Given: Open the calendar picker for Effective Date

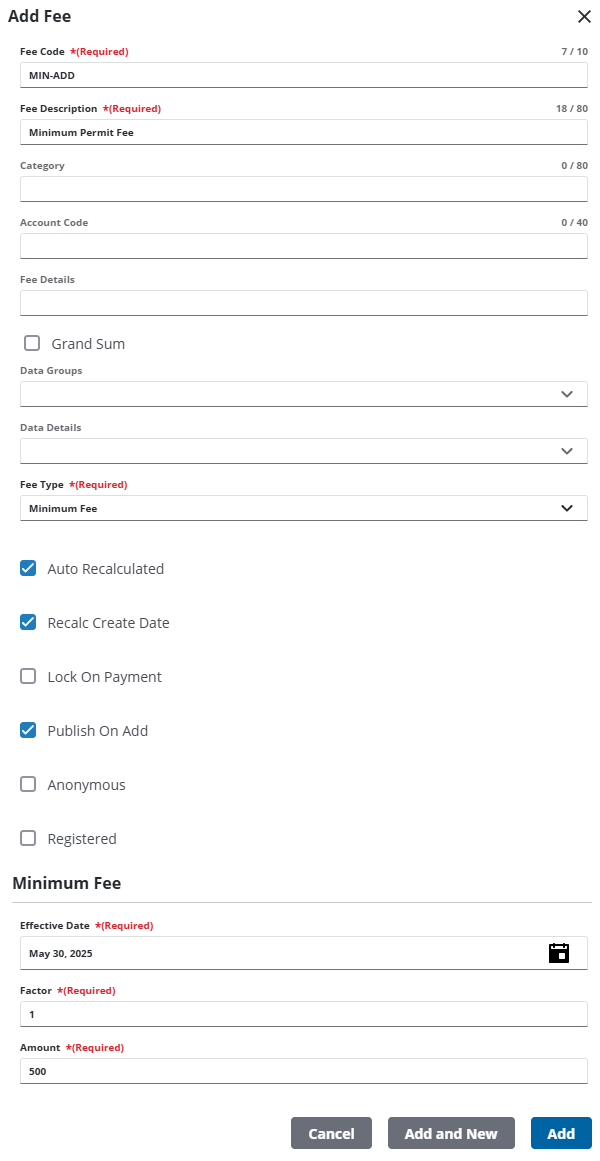Looking at the screenshot, I should point(560,952).
